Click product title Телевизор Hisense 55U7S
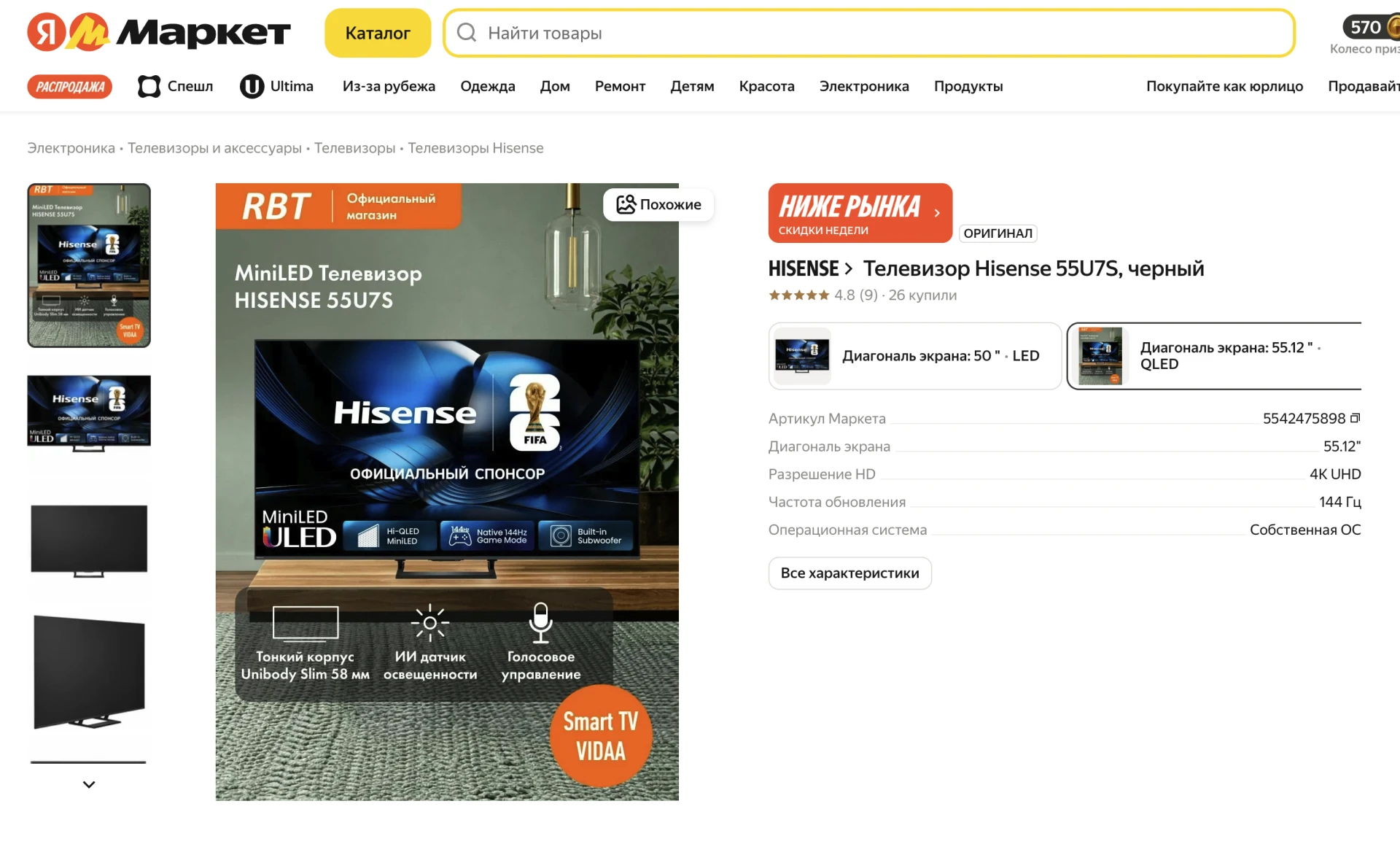The image size is (1400, 844). pos(1033,268)
